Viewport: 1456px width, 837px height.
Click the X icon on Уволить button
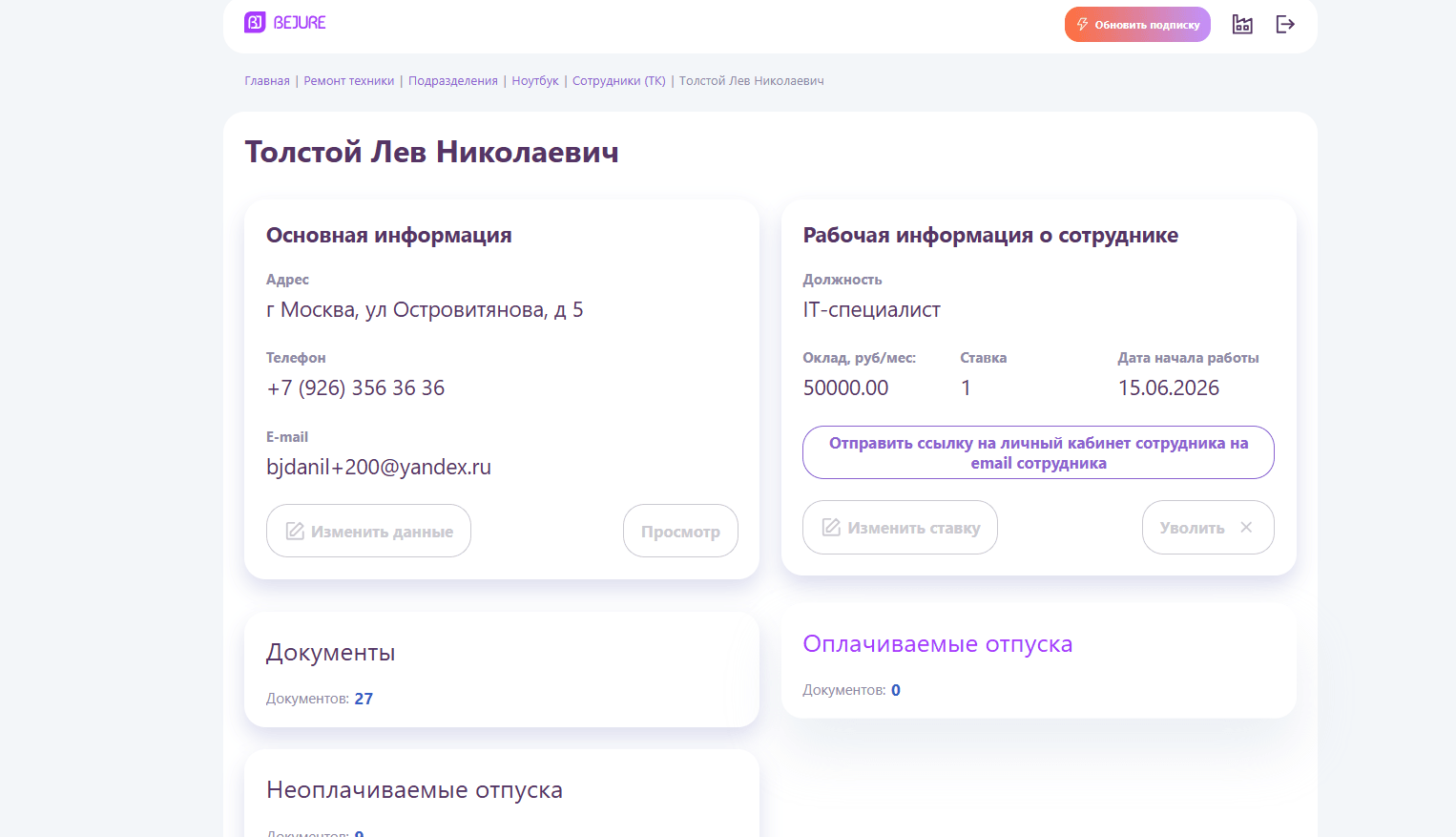click(x=1246, y=527)
